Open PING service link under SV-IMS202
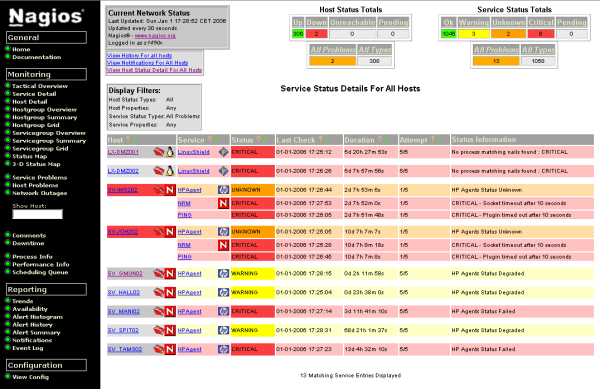Viewport: 600px width, 389px height. (x=184, y=215)
